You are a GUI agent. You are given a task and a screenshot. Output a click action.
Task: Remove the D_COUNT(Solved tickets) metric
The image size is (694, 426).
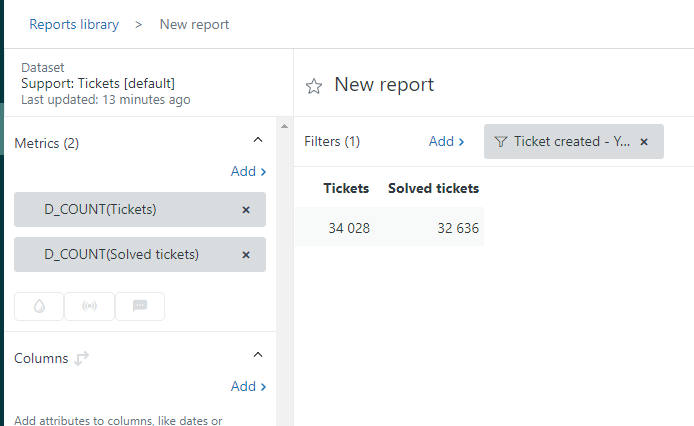pos(246,255)
